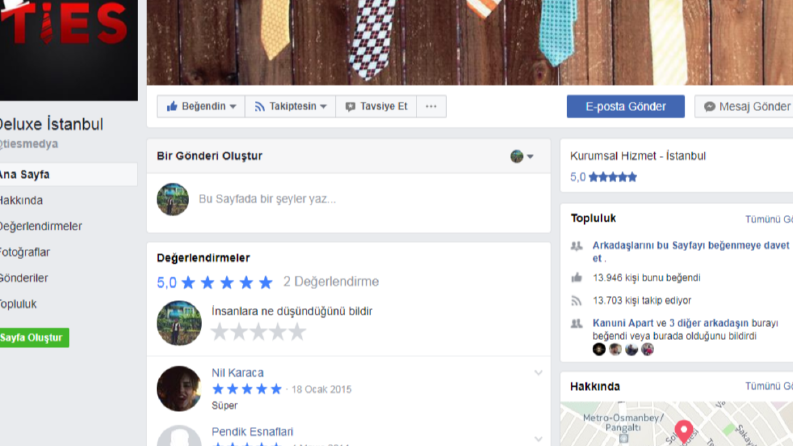Click the messenger icon in Mesaj Gönder
Image resolution: width=793 pixels, height=446 pixels.
(710, 107)
